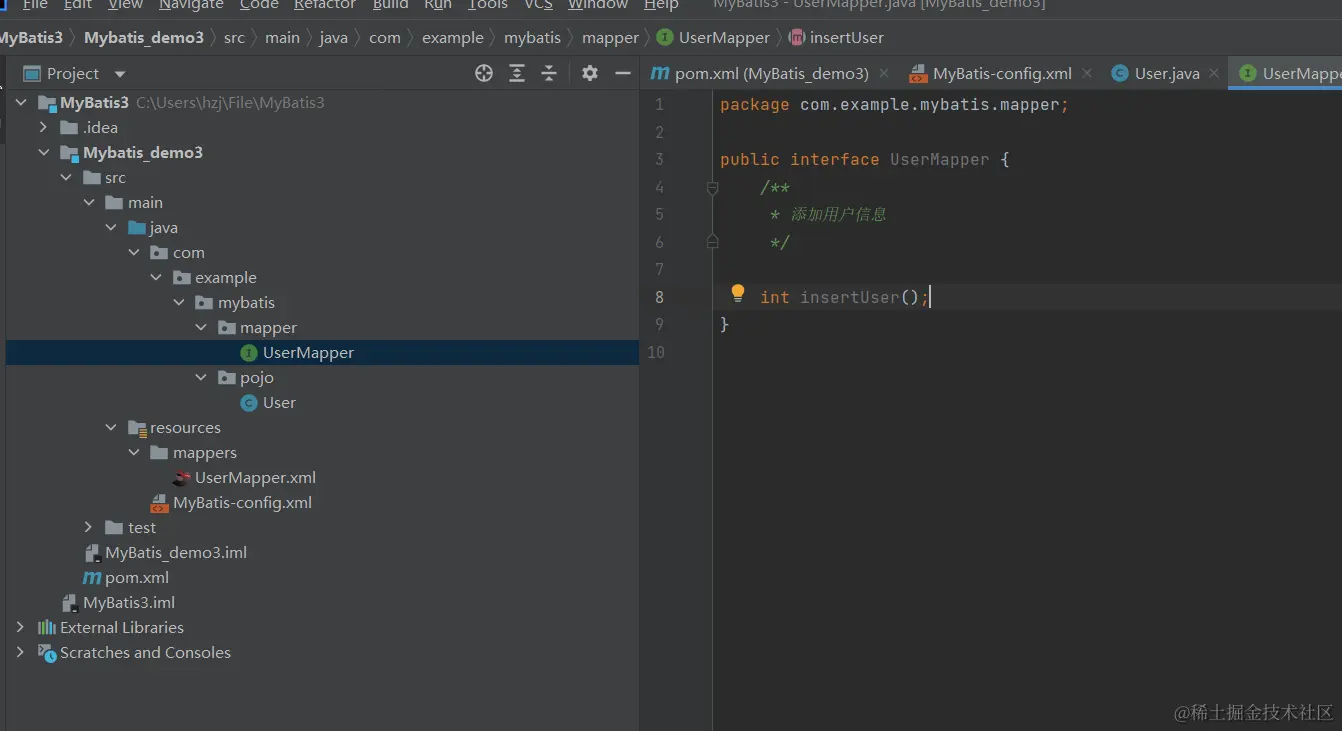
Task: Click the UserMapper.xml file icon
Action: (x=182, y=477)
